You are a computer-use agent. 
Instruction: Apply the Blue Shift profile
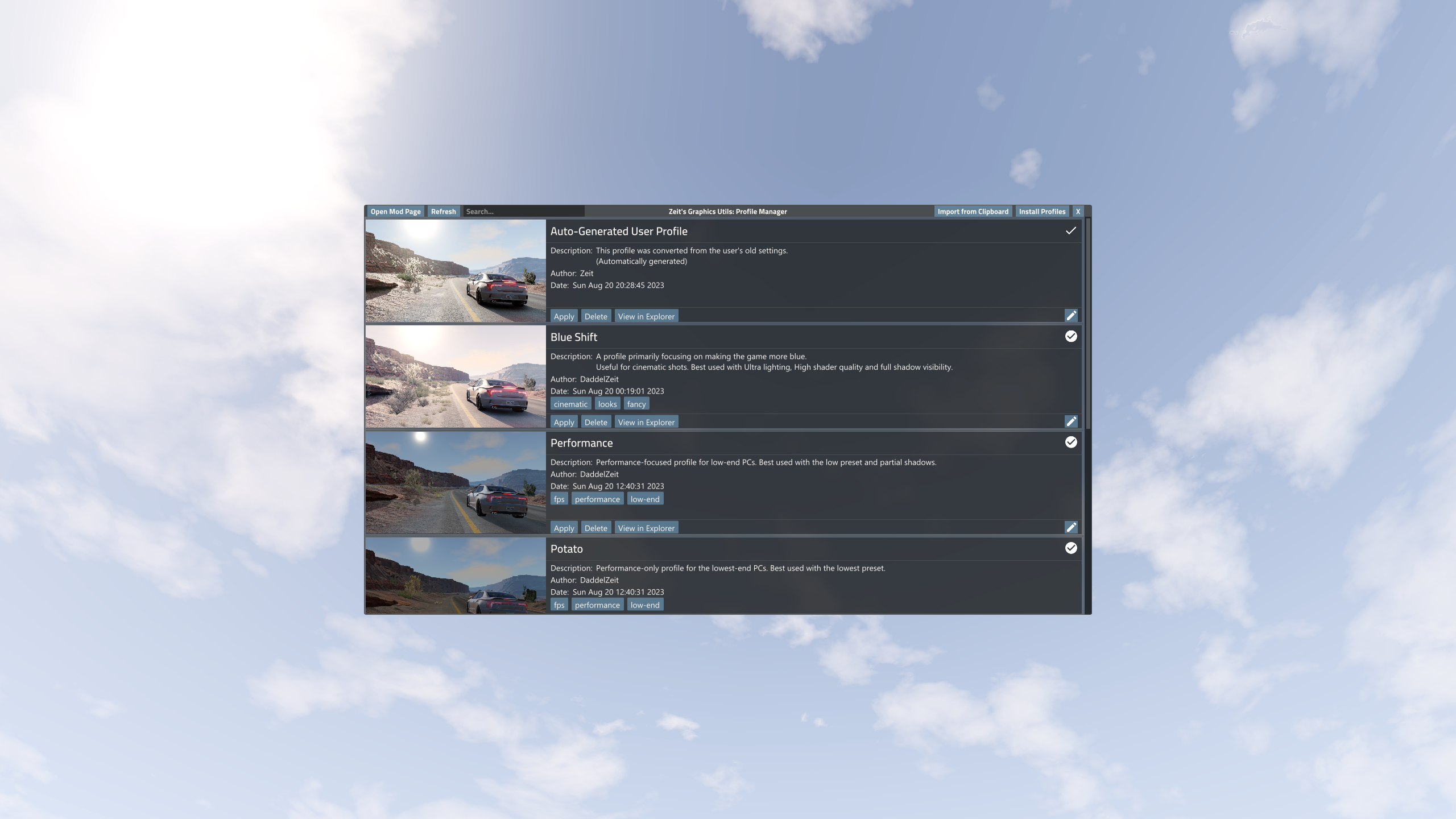564,422
